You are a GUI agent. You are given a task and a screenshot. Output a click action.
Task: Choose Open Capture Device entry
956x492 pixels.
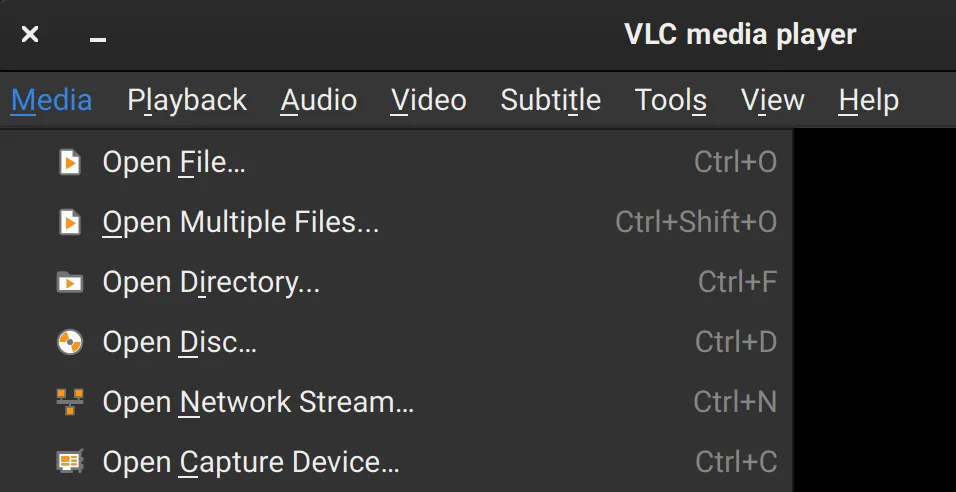click(251, 462)
